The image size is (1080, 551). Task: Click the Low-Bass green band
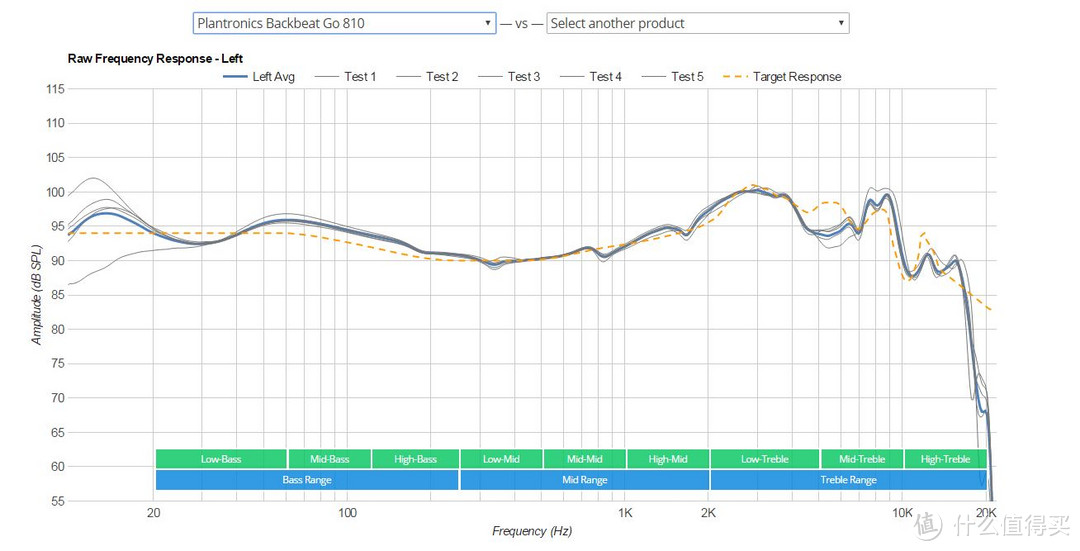pos(221,459)
